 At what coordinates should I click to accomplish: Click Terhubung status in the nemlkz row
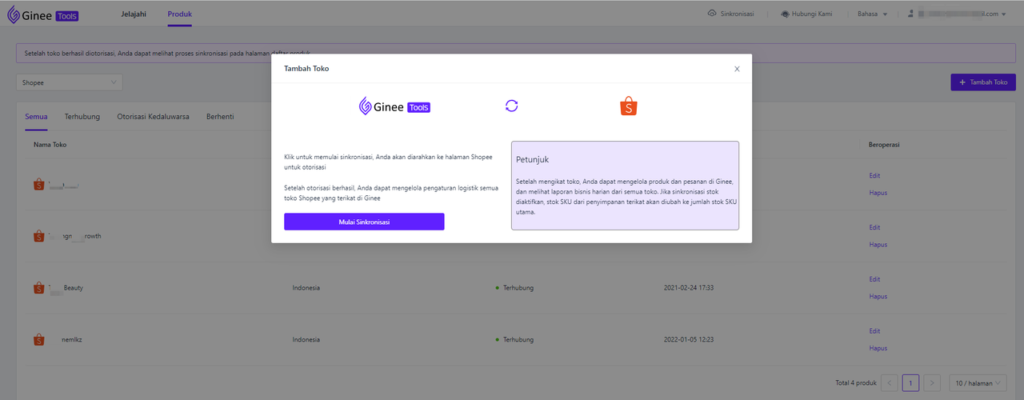tap(518, 340)
